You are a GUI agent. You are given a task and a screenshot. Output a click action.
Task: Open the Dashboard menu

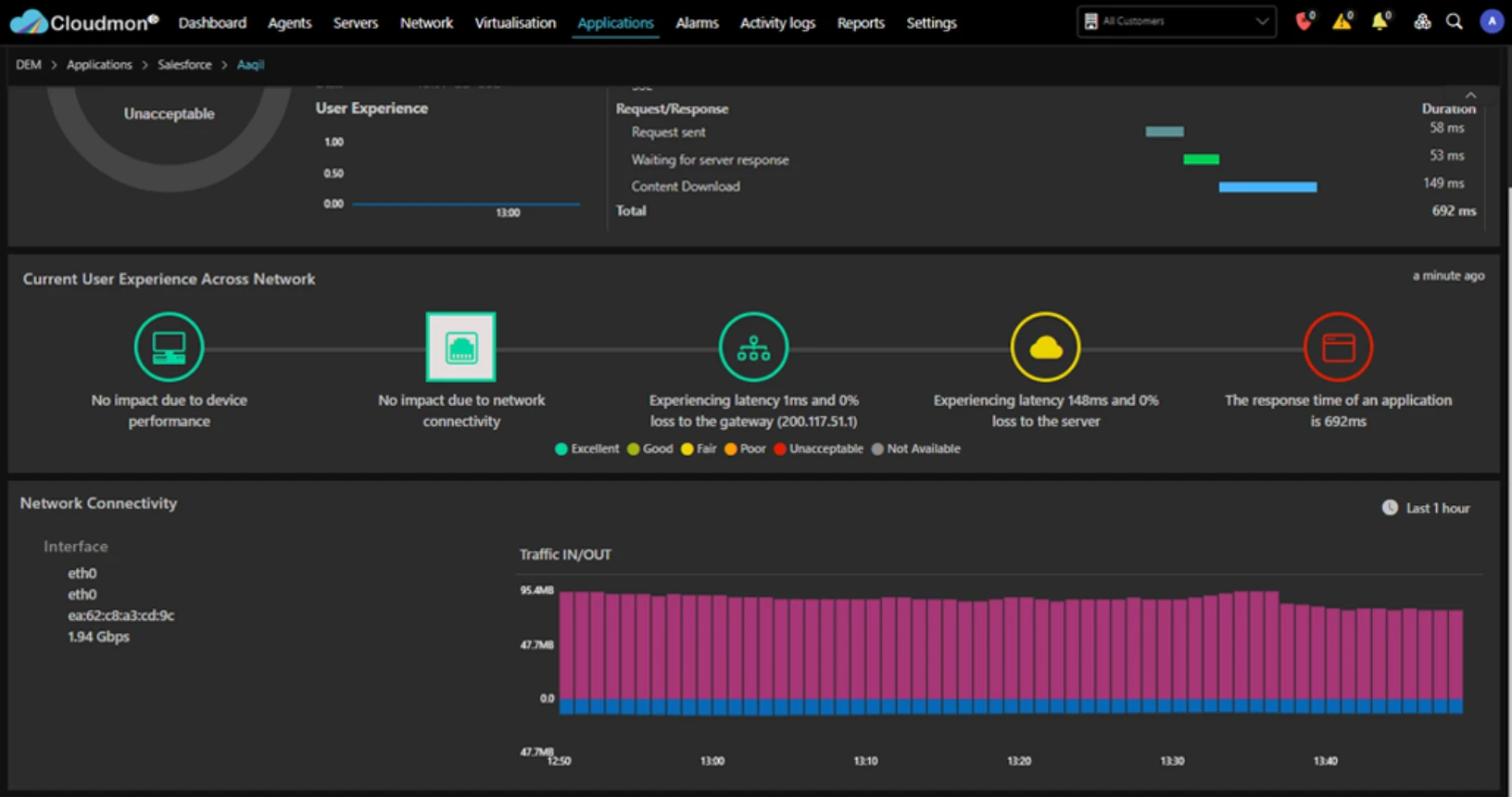click(212, 22)
